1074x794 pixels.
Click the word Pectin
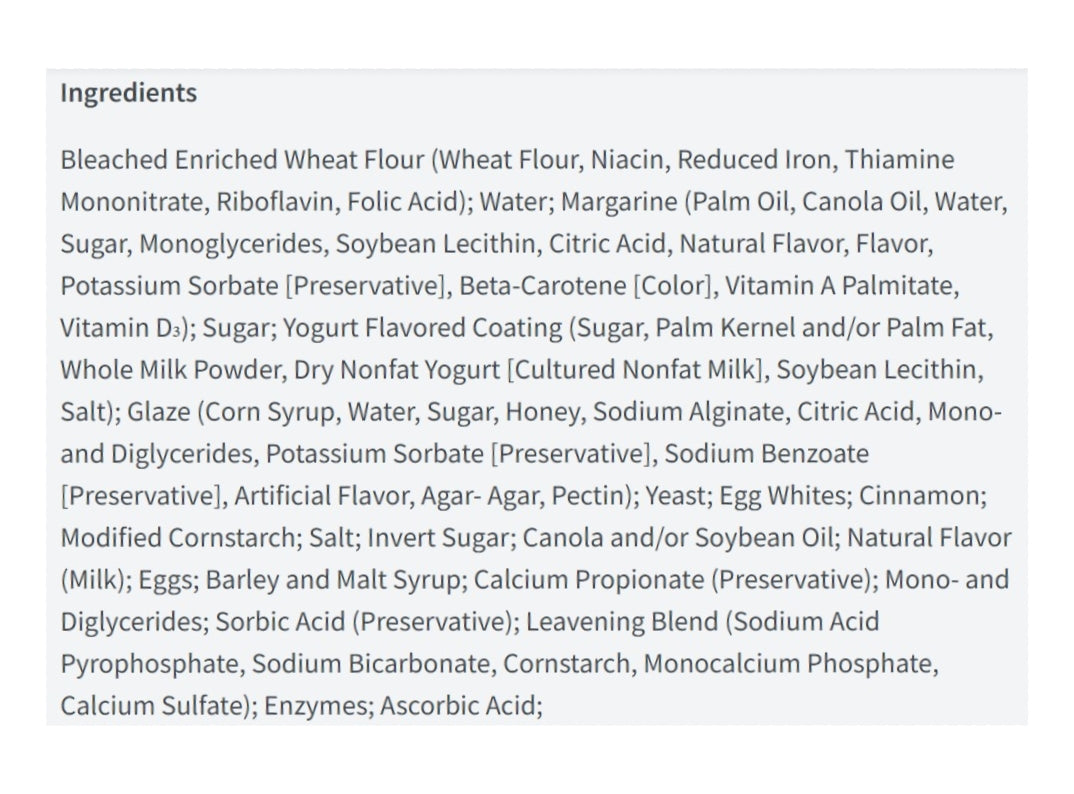[595, 496]
